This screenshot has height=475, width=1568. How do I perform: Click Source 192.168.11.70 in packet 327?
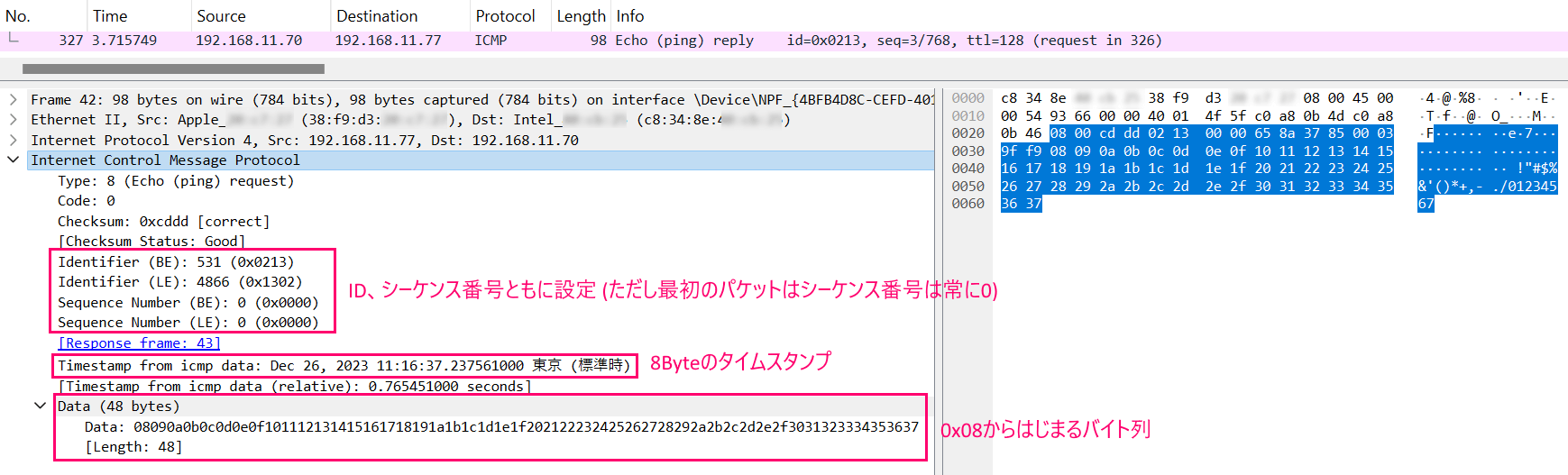(249, 41)
